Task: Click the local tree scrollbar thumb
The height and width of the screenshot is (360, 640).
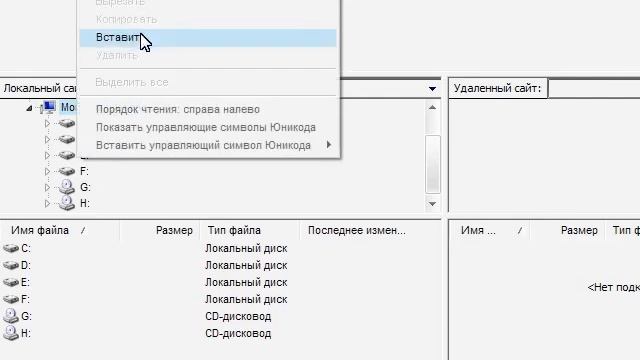Action: [x=433, y=164]
